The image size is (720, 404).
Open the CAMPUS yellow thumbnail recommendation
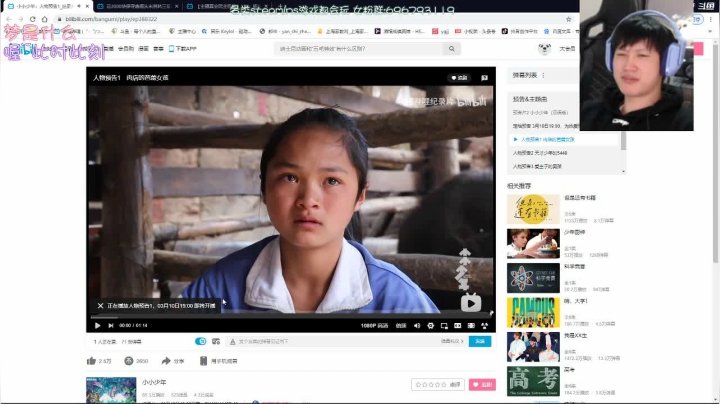click(533, 313)
